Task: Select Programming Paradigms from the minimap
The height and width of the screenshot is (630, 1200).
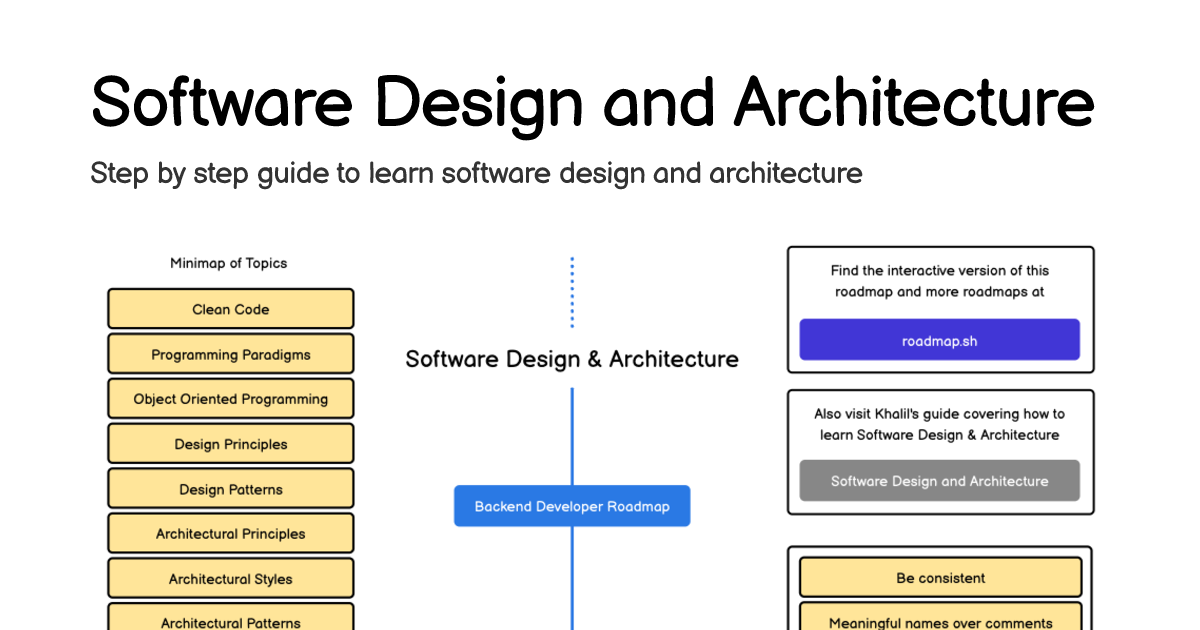Action: tap(230, 353)
